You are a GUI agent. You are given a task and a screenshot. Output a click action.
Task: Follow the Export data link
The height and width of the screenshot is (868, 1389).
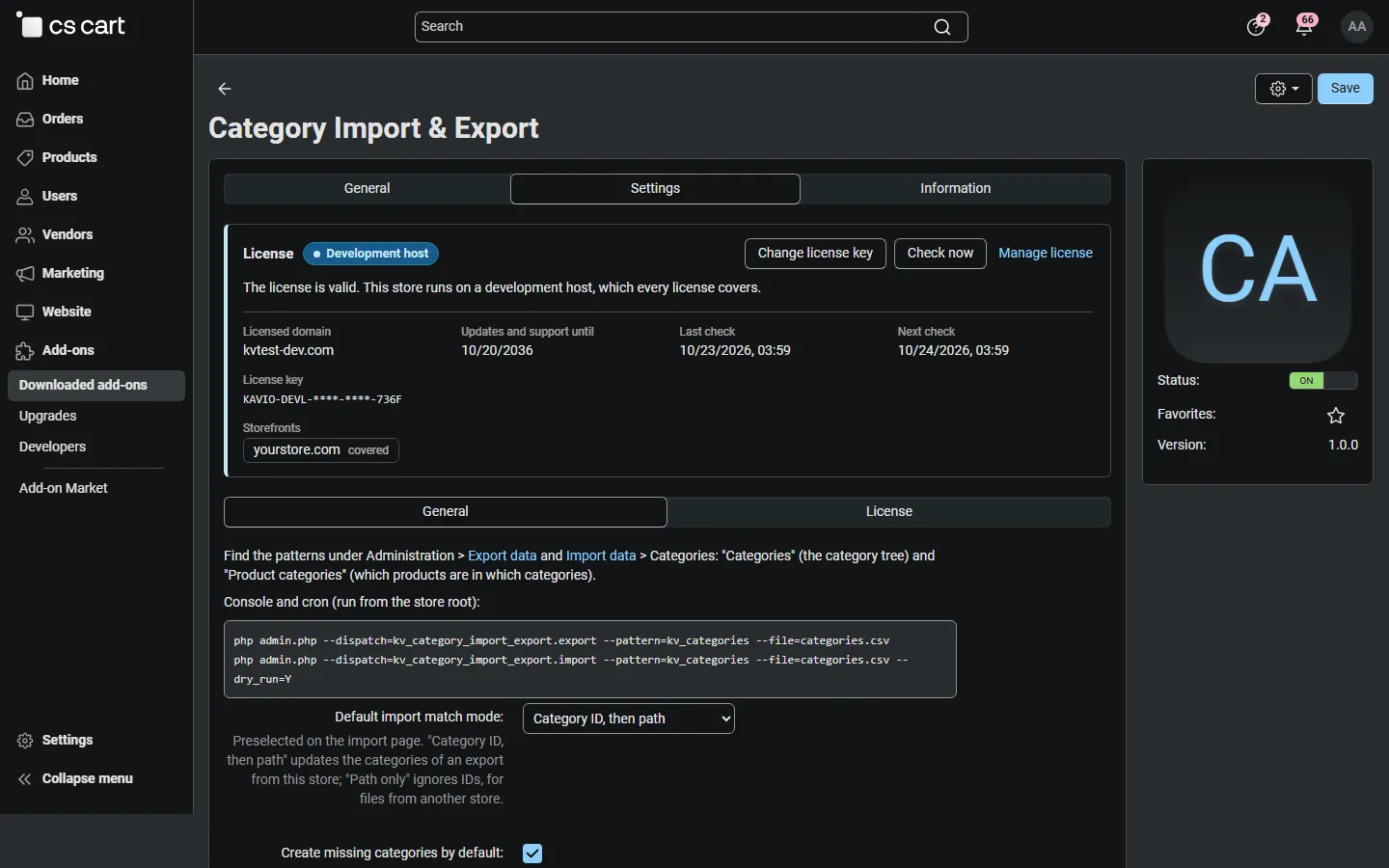(503, 556)
